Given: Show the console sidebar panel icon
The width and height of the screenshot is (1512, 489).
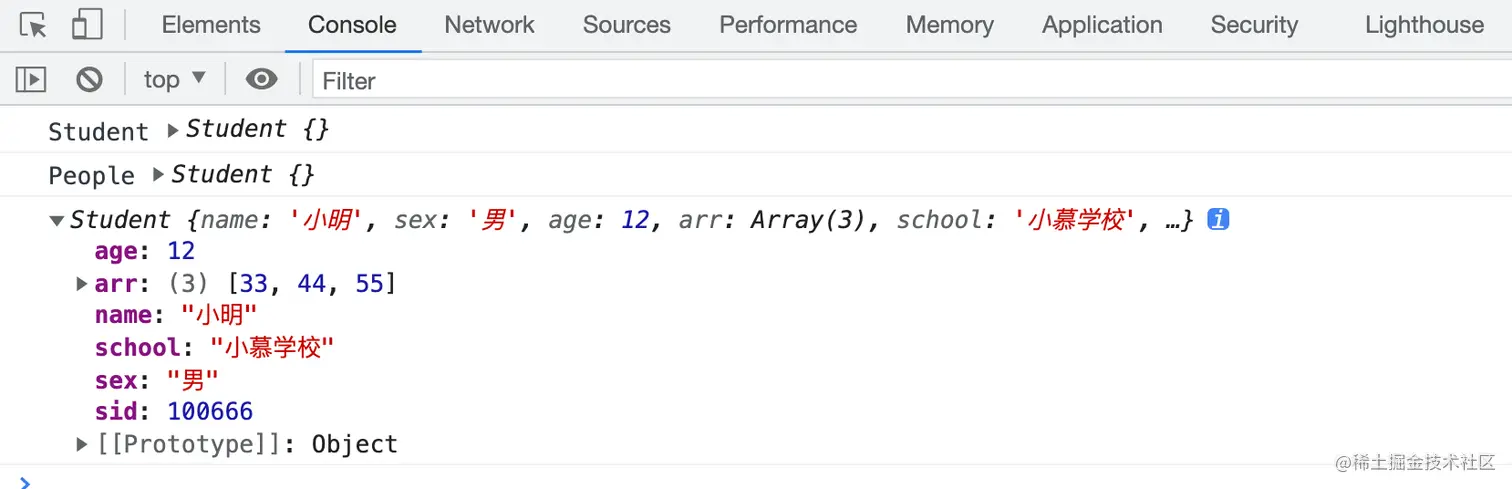Looking at the screenshot, I should click(31, 79).
